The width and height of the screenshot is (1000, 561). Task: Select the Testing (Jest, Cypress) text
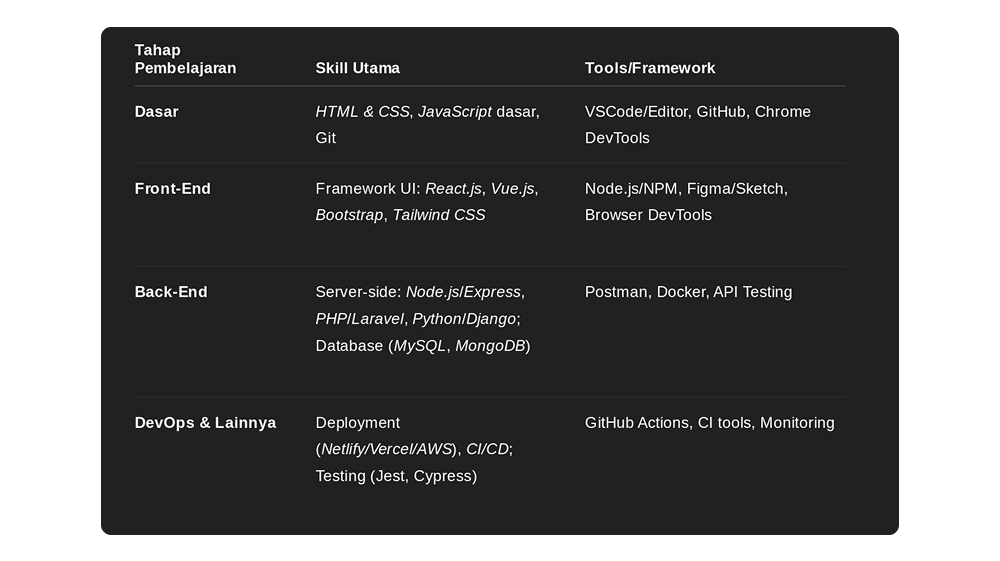[x=396, y=476]
